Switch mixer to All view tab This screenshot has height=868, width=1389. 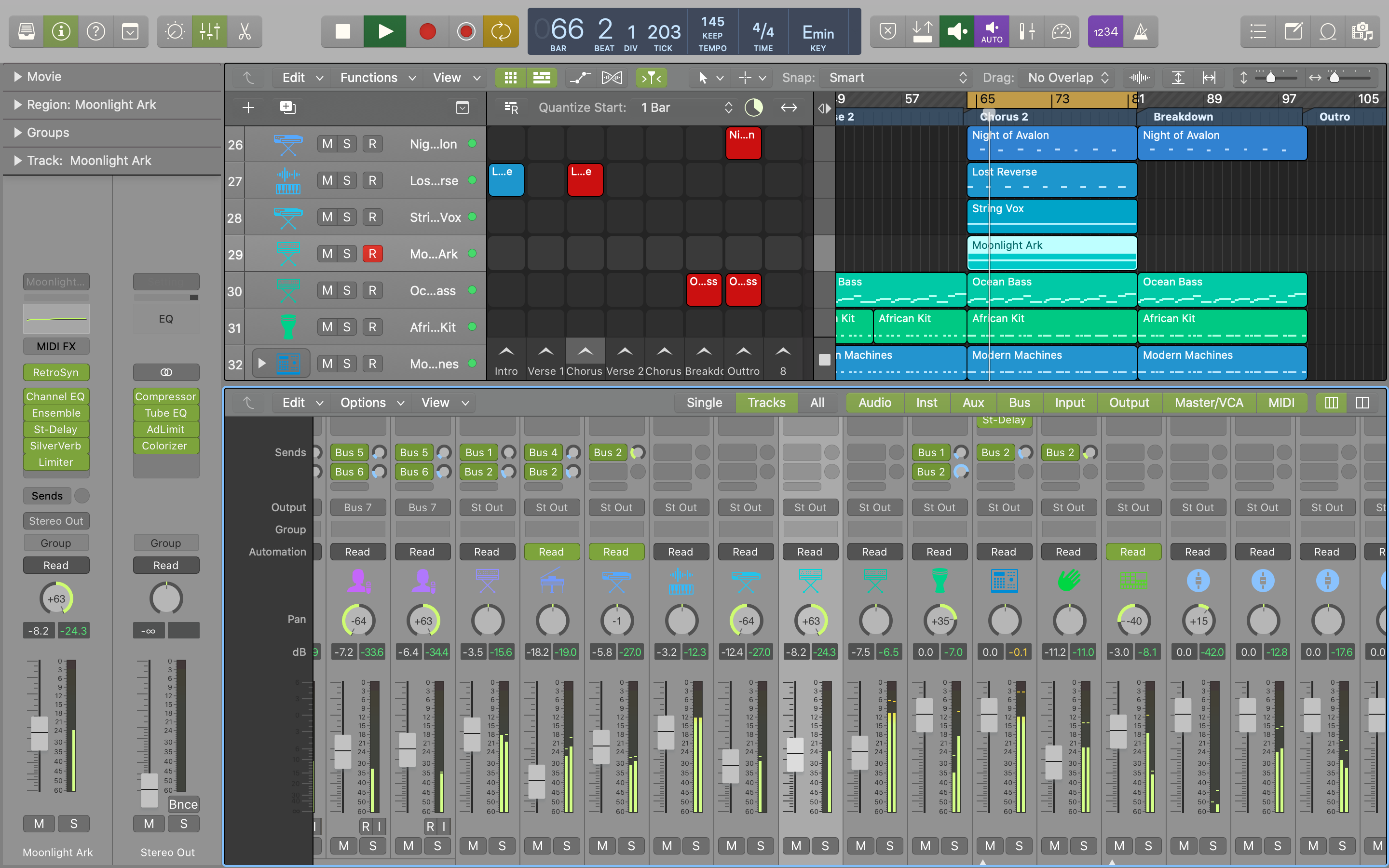pos(817,403)
